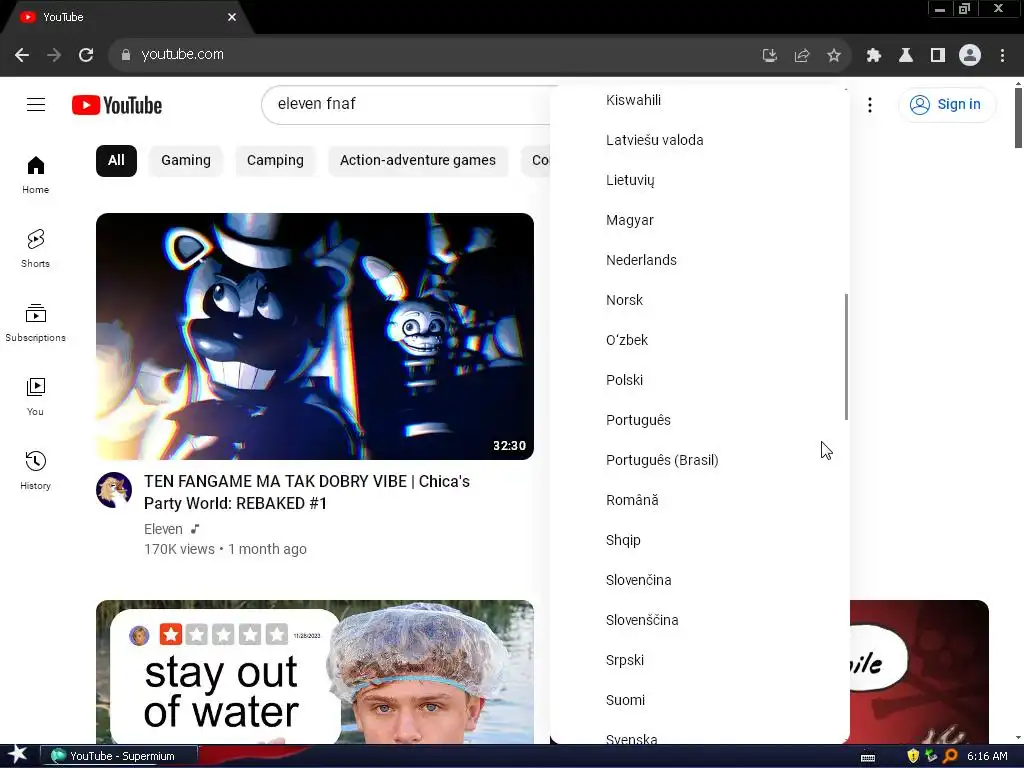The image size is (1024, 768).
Task: Reload the page
Action: point(86,55)
